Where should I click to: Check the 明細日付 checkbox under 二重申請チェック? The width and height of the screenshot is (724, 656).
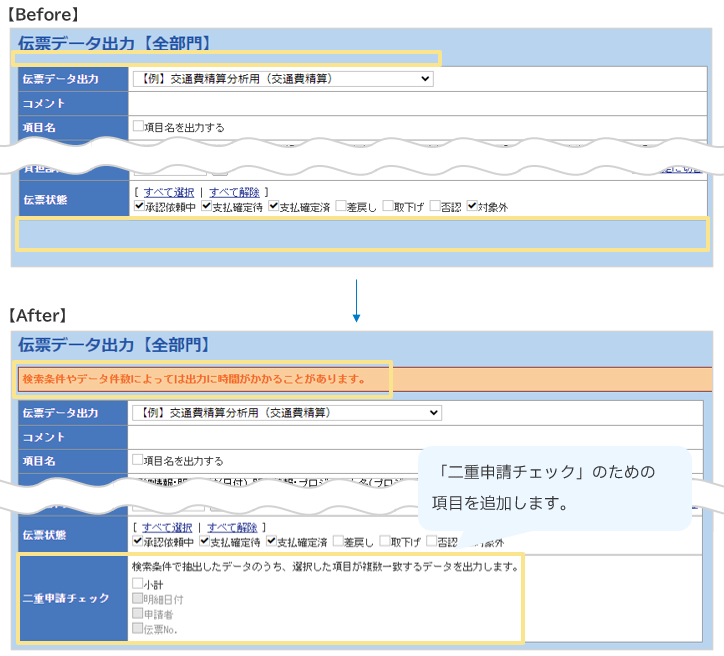137,599
